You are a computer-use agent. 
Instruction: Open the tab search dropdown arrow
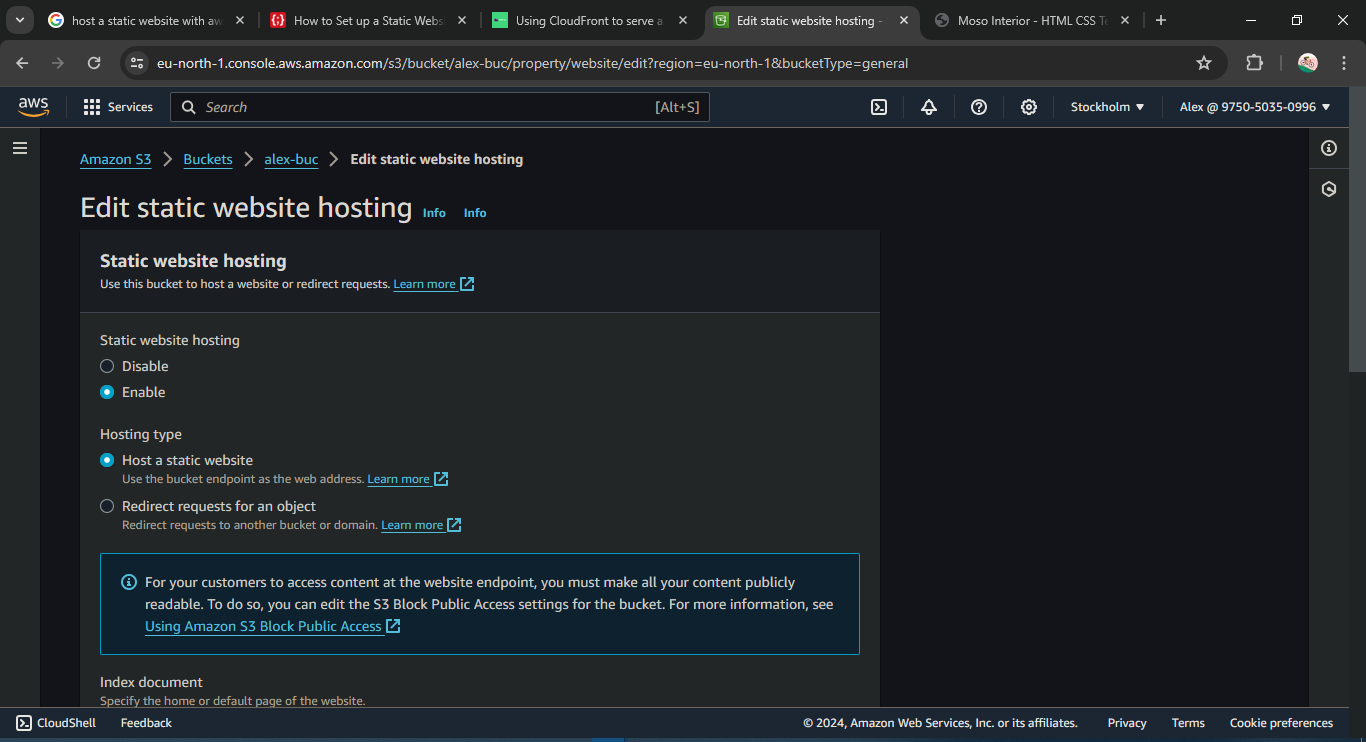click(x=19, y=20)
